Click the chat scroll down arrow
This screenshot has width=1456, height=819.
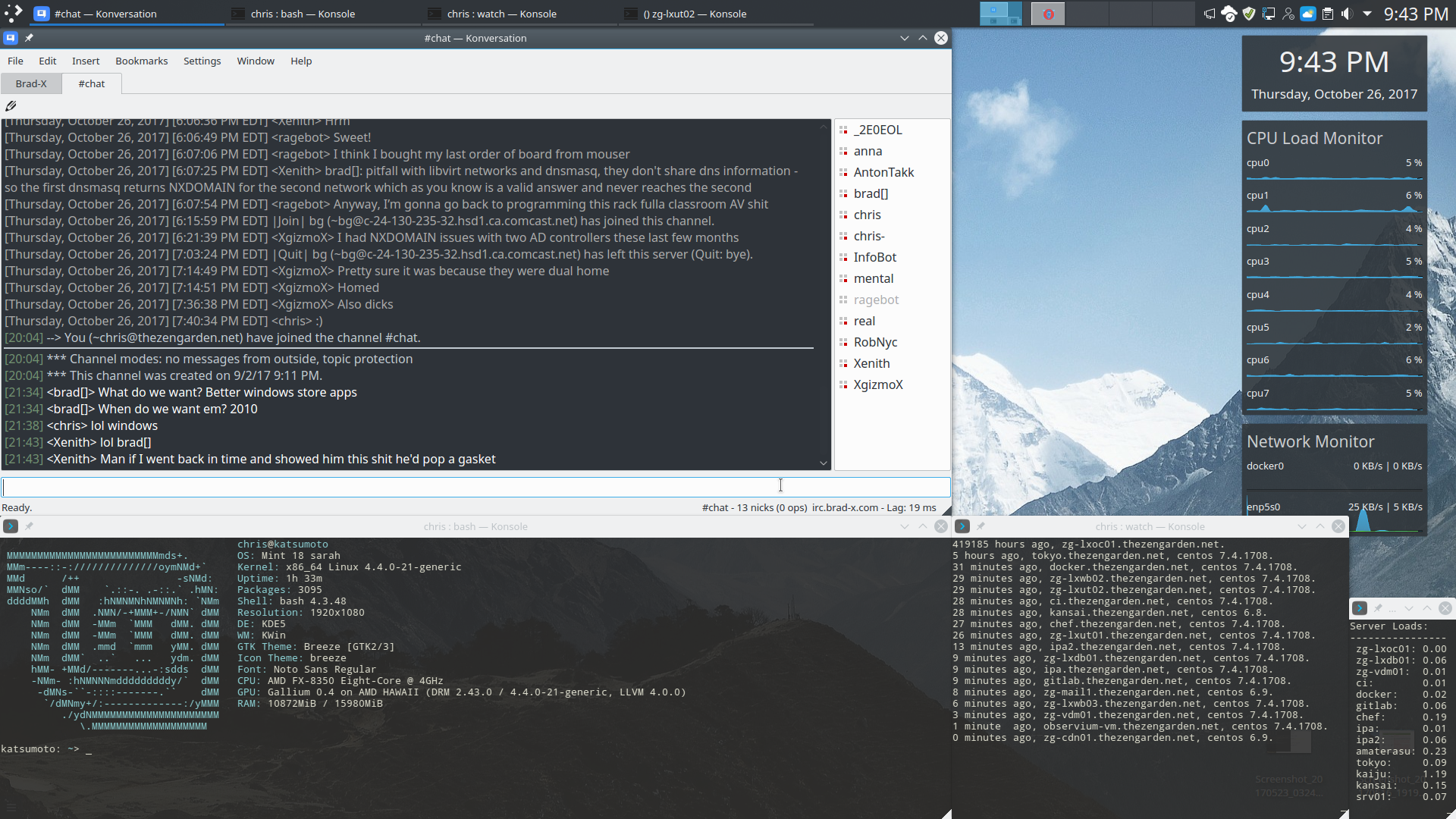(x=824, y=463)
